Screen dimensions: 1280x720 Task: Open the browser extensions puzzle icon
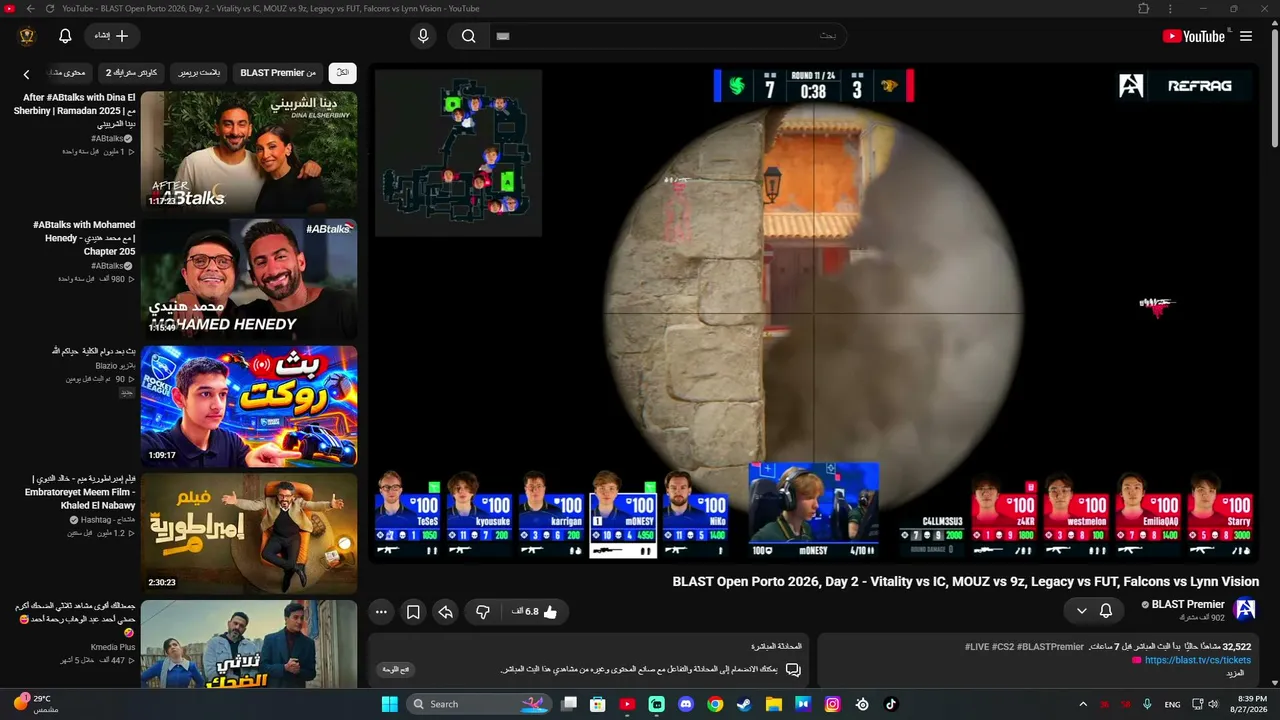coord(1144,8)
